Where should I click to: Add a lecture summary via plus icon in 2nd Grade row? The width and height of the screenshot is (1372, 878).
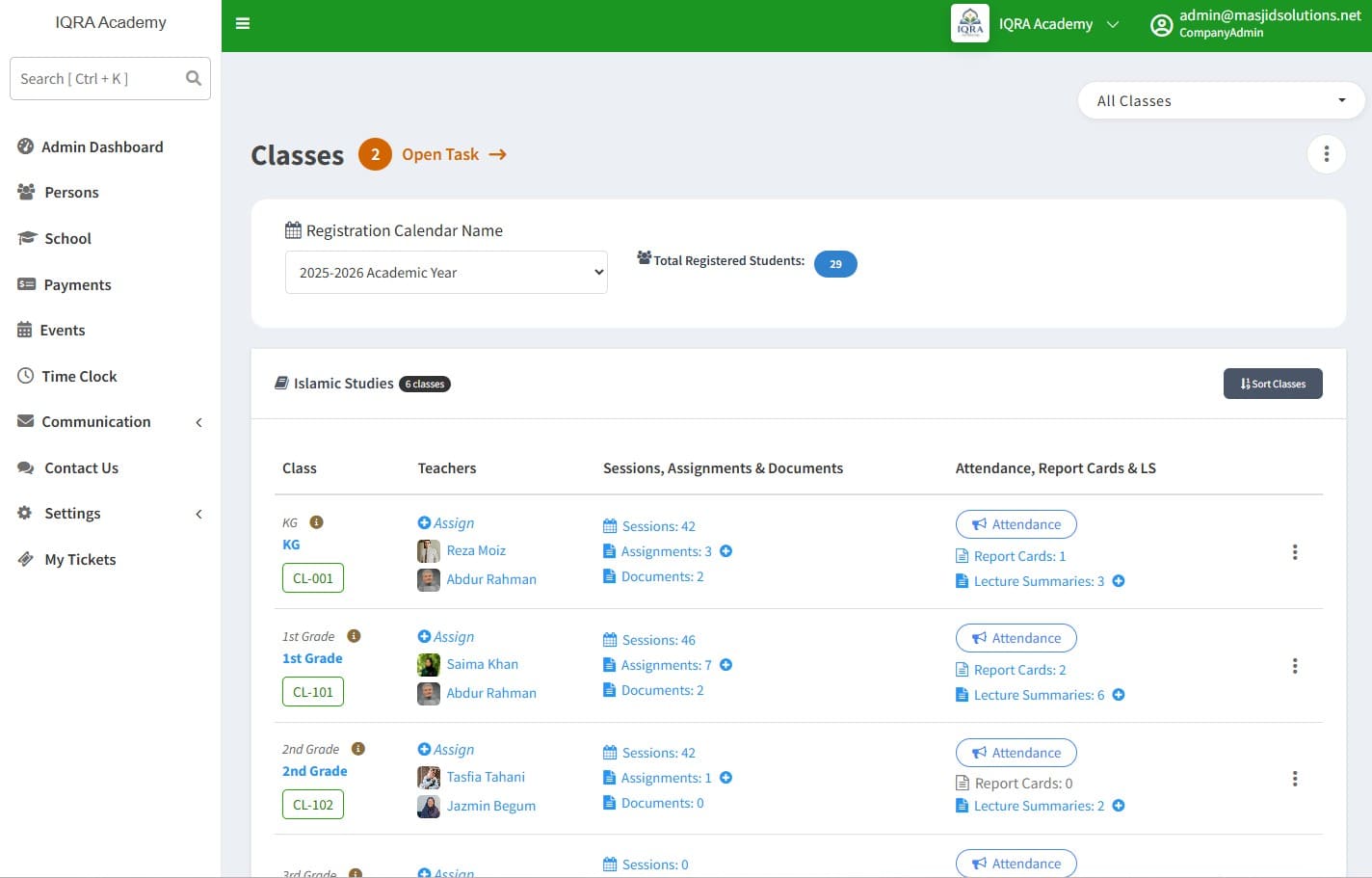[1119, 806]
